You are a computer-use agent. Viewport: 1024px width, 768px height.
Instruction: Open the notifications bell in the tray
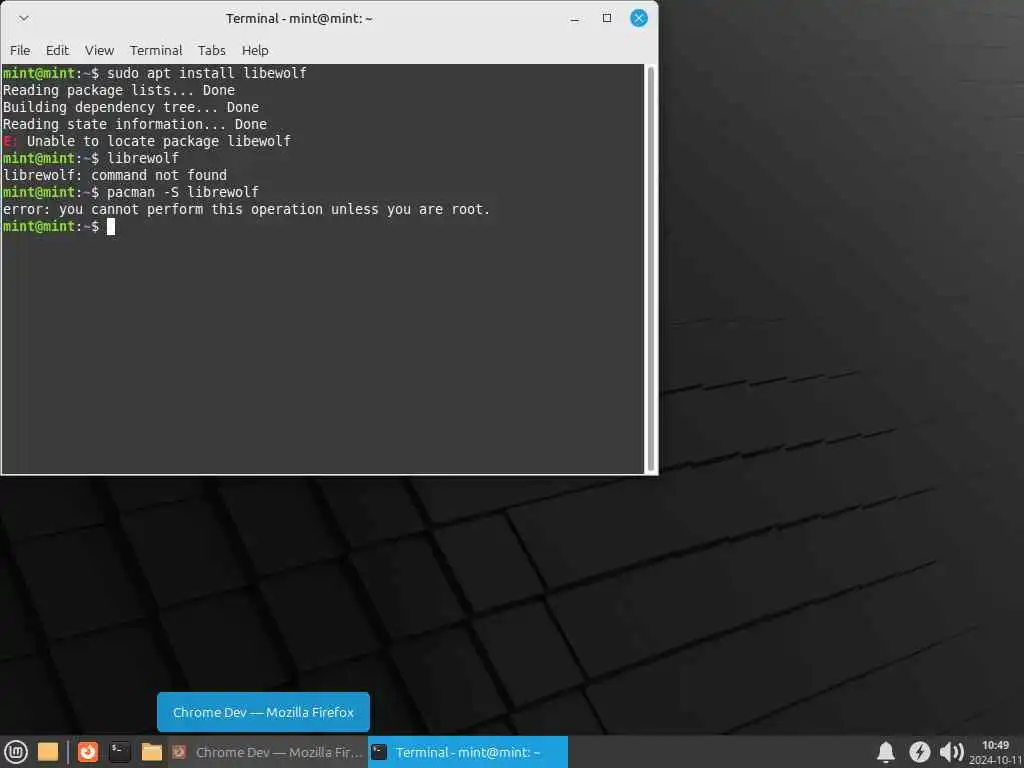[886, 752]
